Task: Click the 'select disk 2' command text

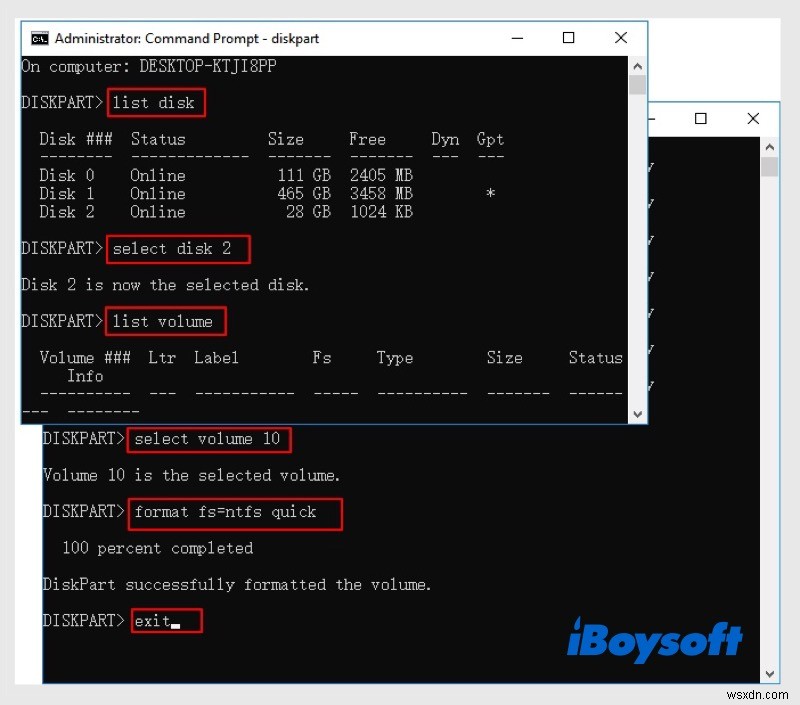Action: click(172, 248)
